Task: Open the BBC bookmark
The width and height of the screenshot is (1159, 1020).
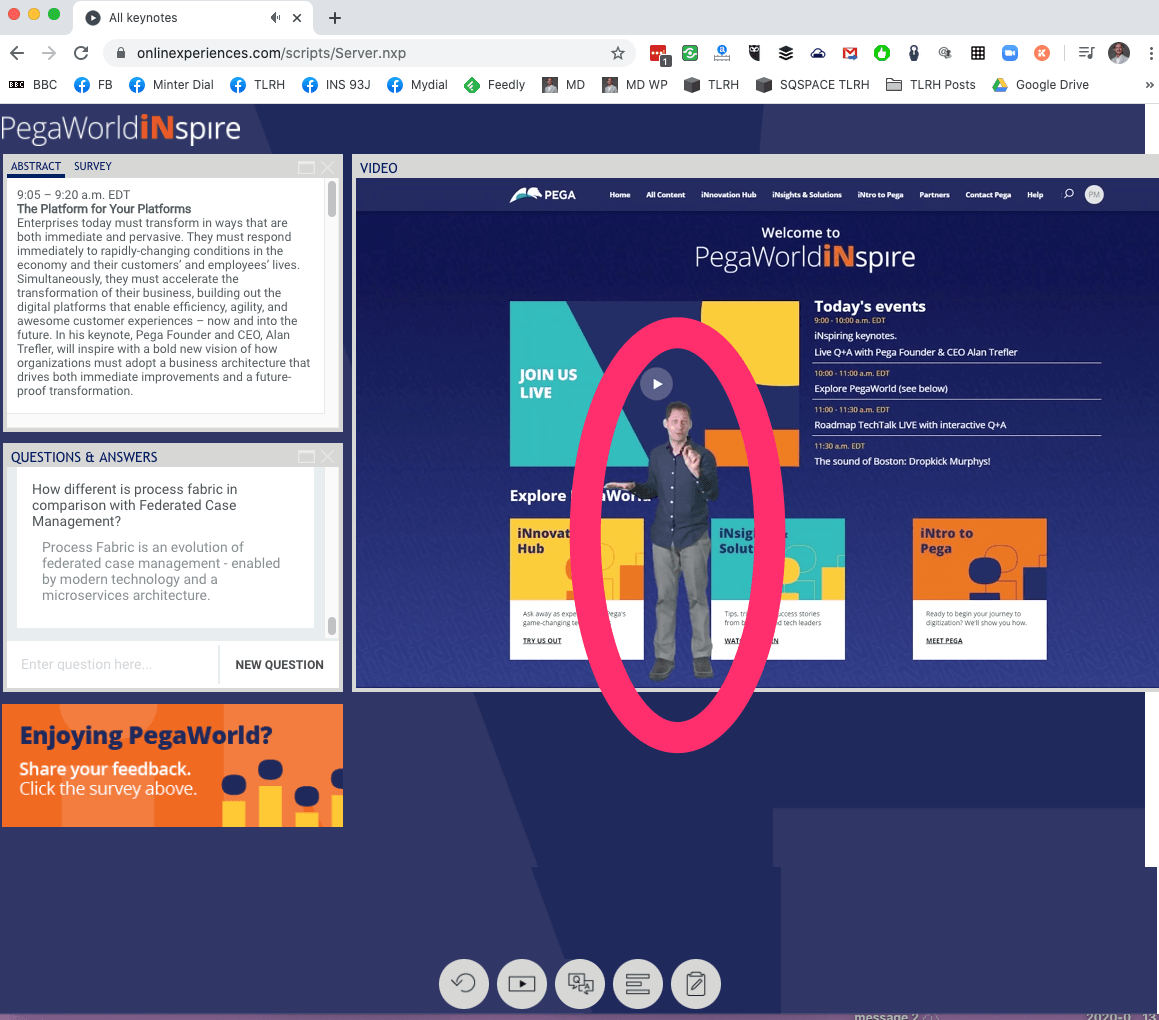Action: click(x=33, y=85)
